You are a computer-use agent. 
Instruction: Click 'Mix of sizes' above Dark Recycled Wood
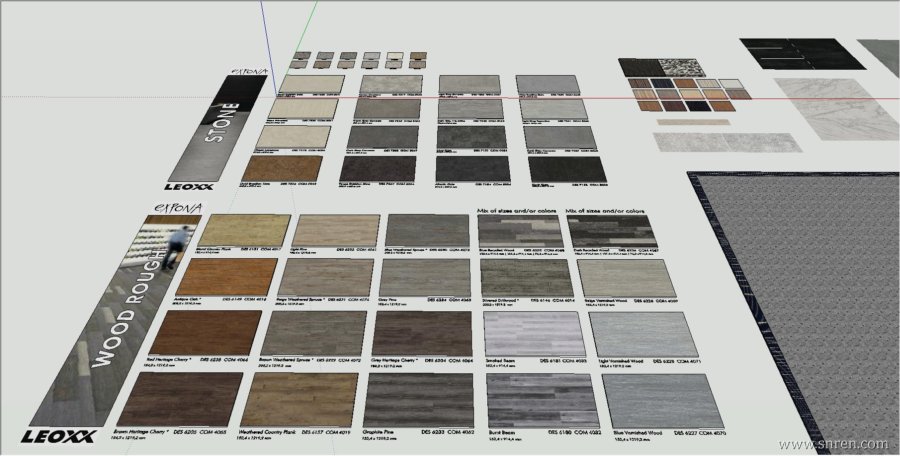pos(605,211)
